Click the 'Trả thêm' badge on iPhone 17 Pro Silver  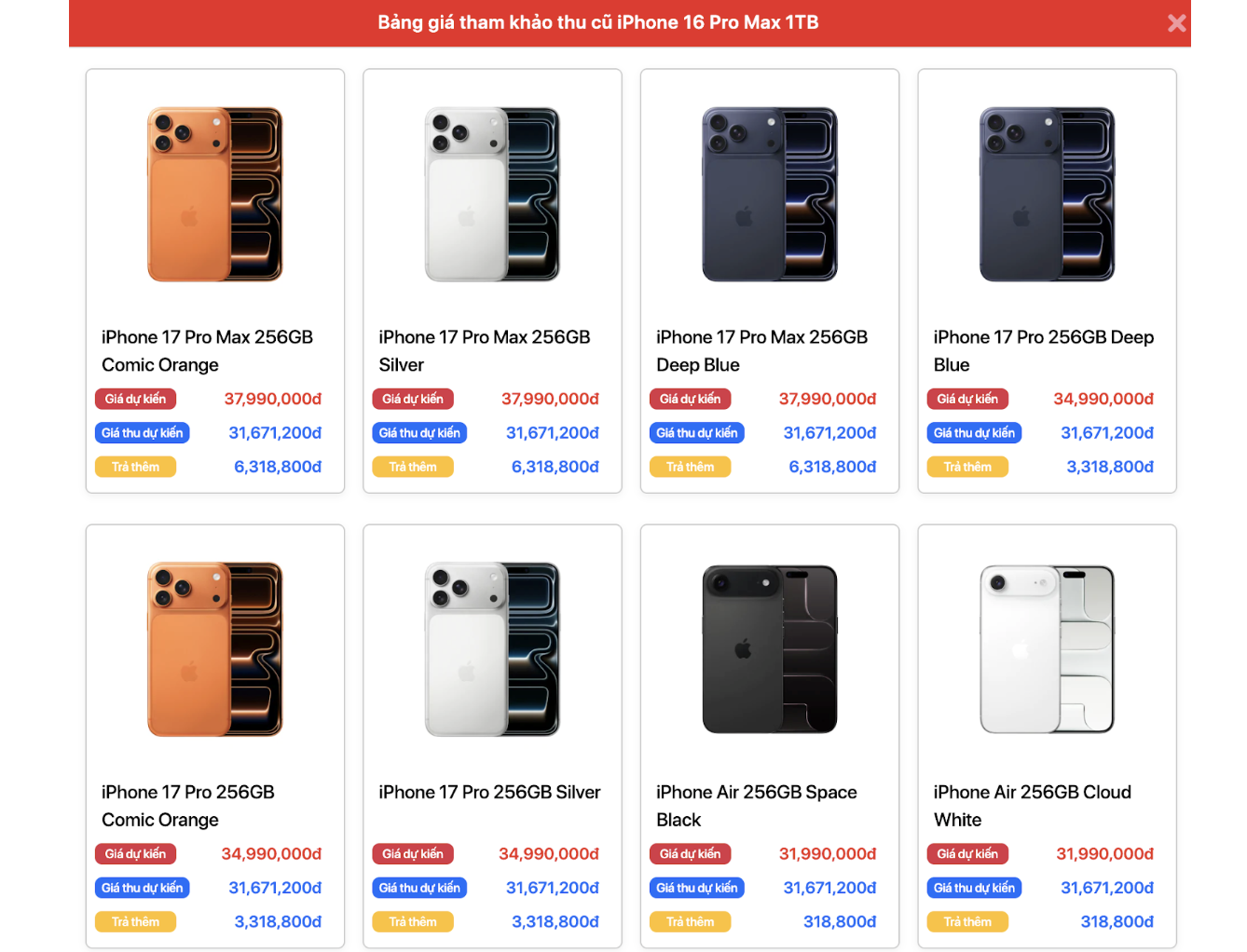413,921
